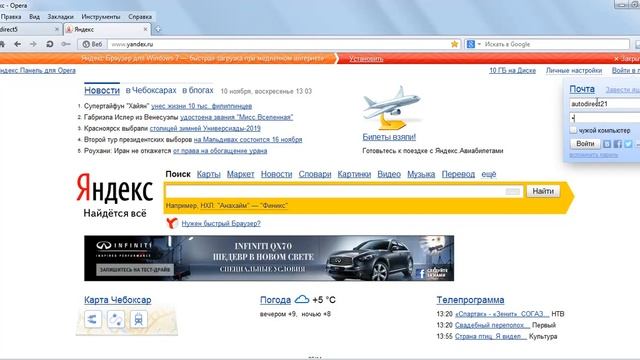The width and height of the screenshot is (640, 360).
Task: Open the Погода weather link
Action: pos(276,300)
